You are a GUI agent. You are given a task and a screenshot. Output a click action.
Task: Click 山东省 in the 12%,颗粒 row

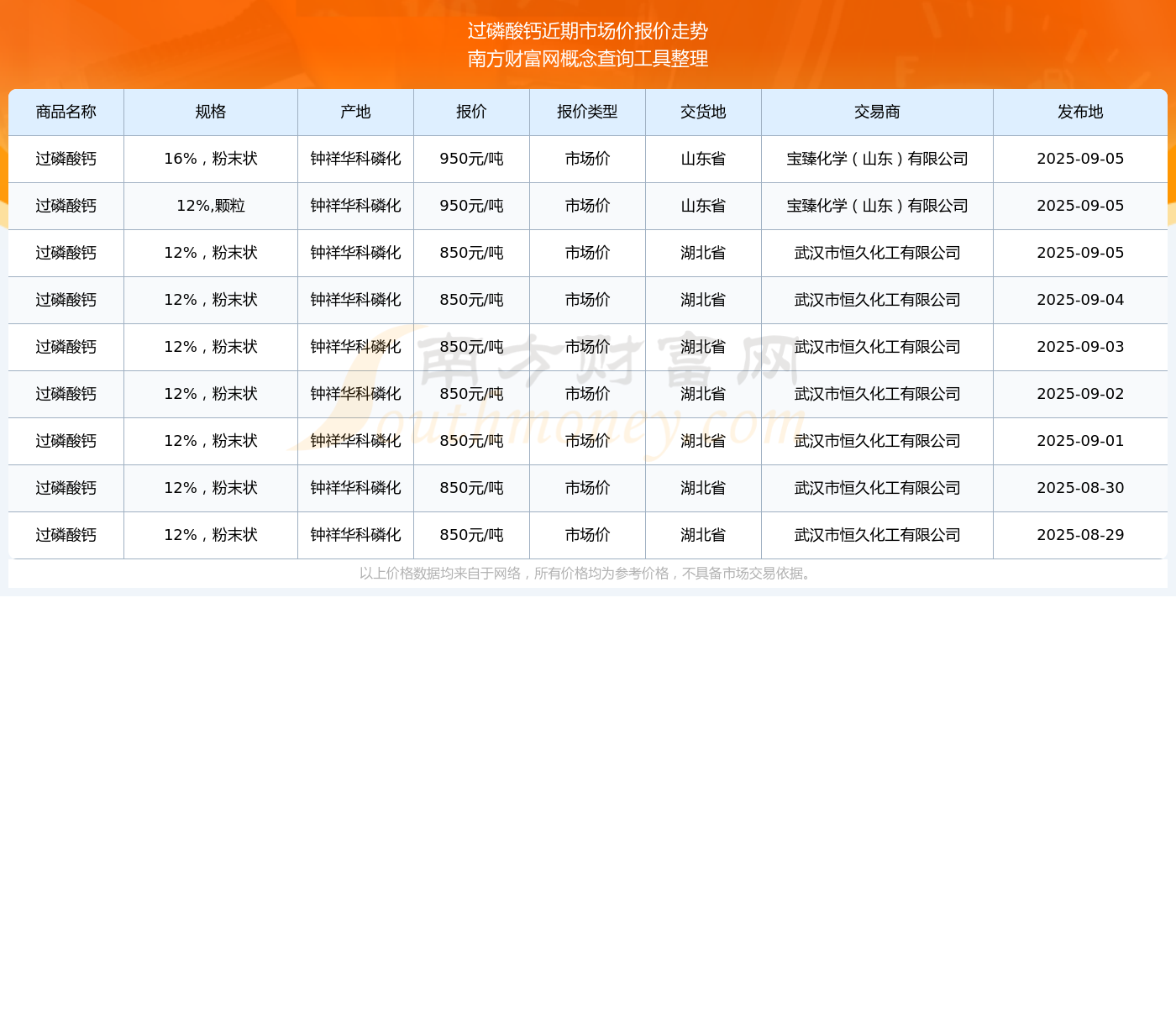click(703, 206)
